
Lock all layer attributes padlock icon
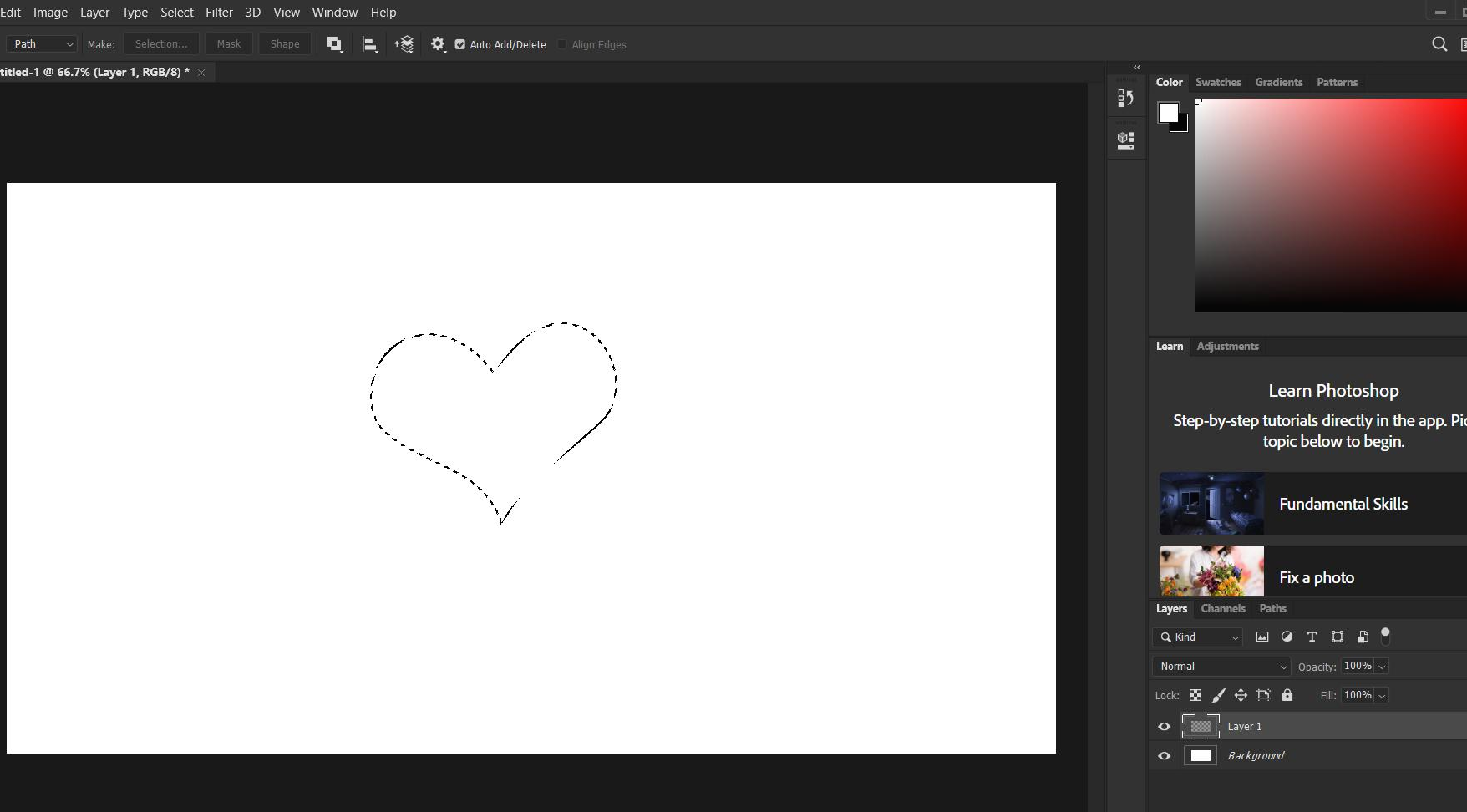(x=1287, y=695)
